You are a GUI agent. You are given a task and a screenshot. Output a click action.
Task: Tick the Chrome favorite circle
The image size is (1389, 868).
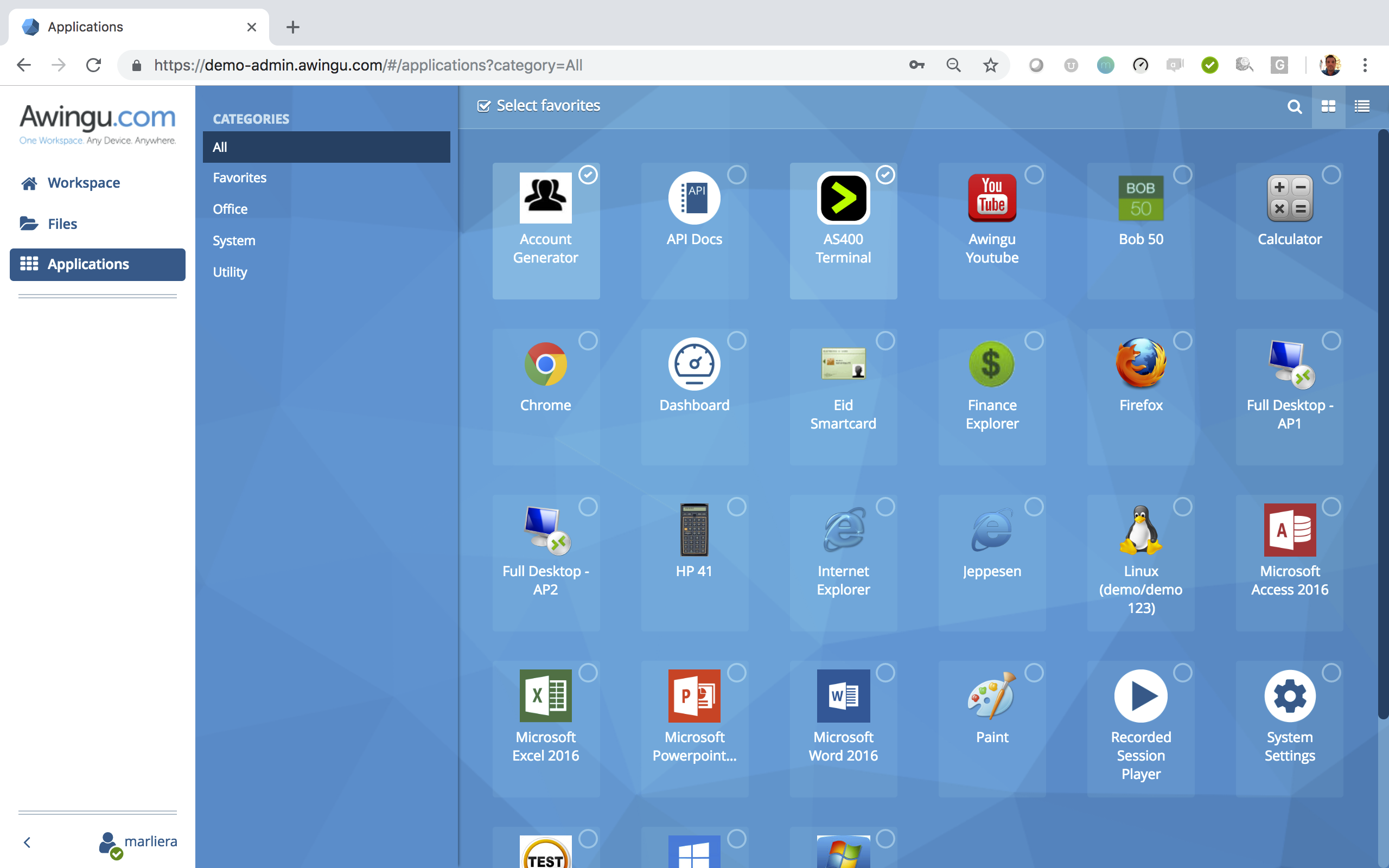click(588, 341)
